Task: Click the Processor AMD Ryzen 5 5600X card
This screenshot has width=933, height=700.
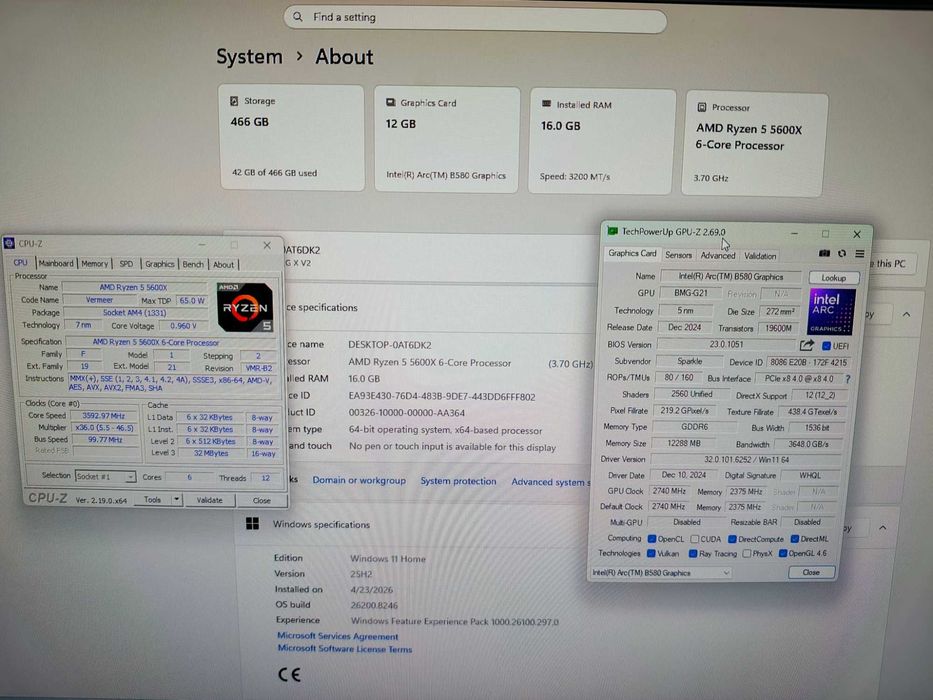Action: (754, 143)
